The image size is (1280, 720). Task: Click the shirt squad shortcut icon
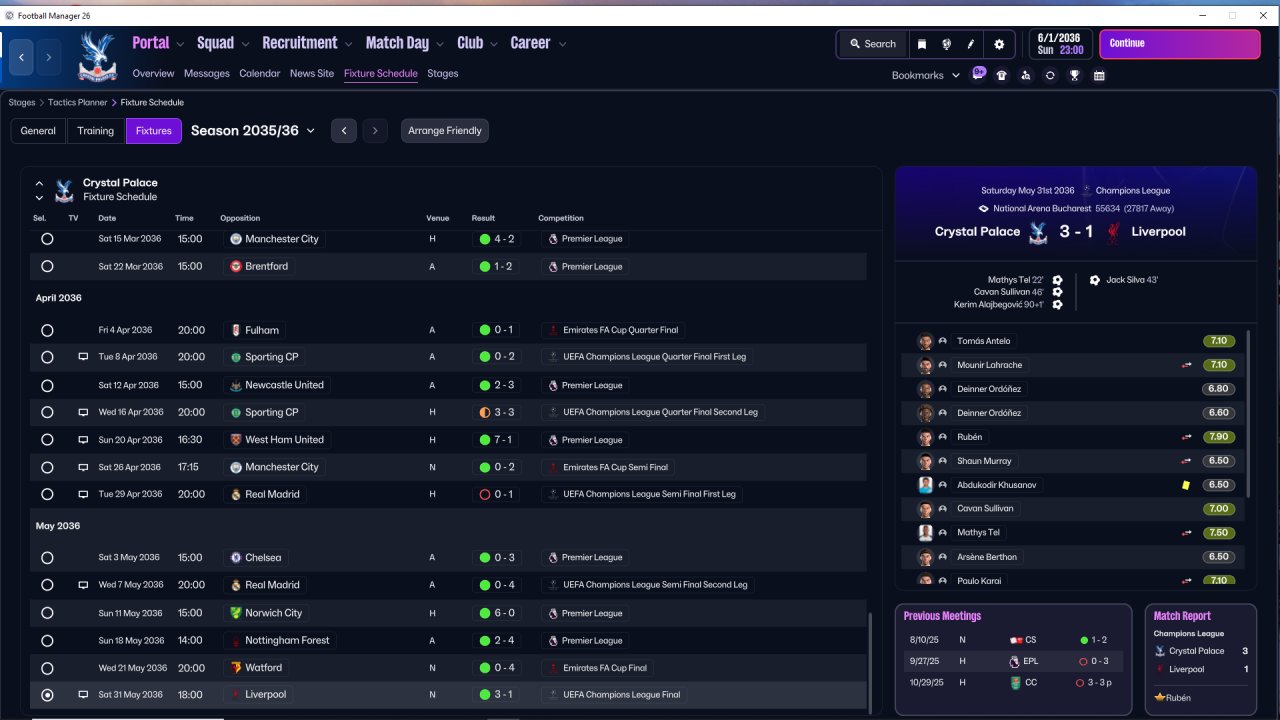pyautogui.click(x=1002, y=75)
